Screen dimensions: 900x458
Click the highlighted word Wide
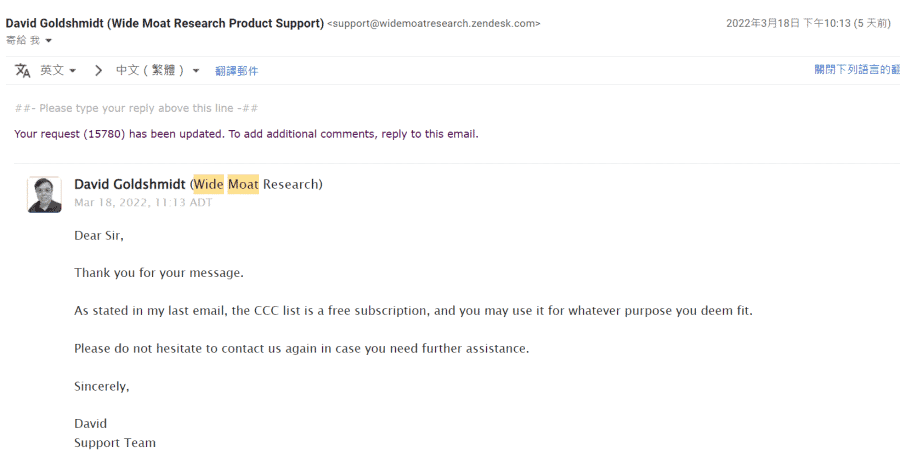click(208, 184)
